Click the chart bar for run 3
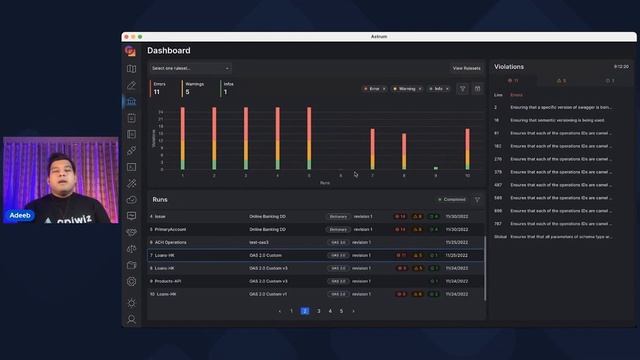Image resolution: width=640 pixels, height=360 pixels. coord(246,138)
